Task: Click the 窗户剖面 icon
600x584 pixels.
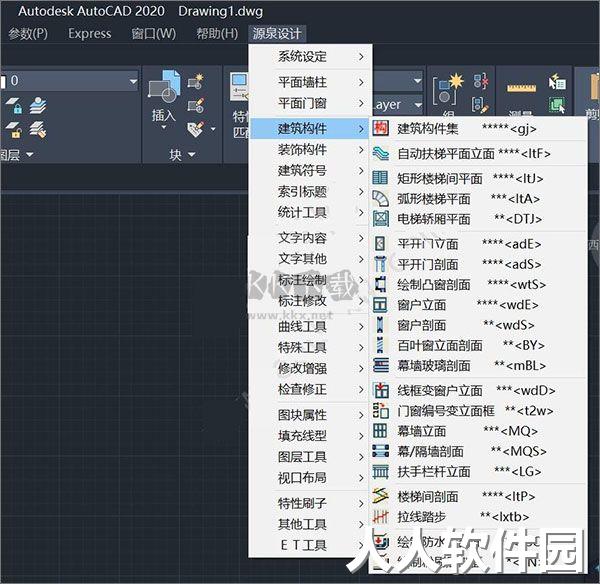Action: pos(380,325)
